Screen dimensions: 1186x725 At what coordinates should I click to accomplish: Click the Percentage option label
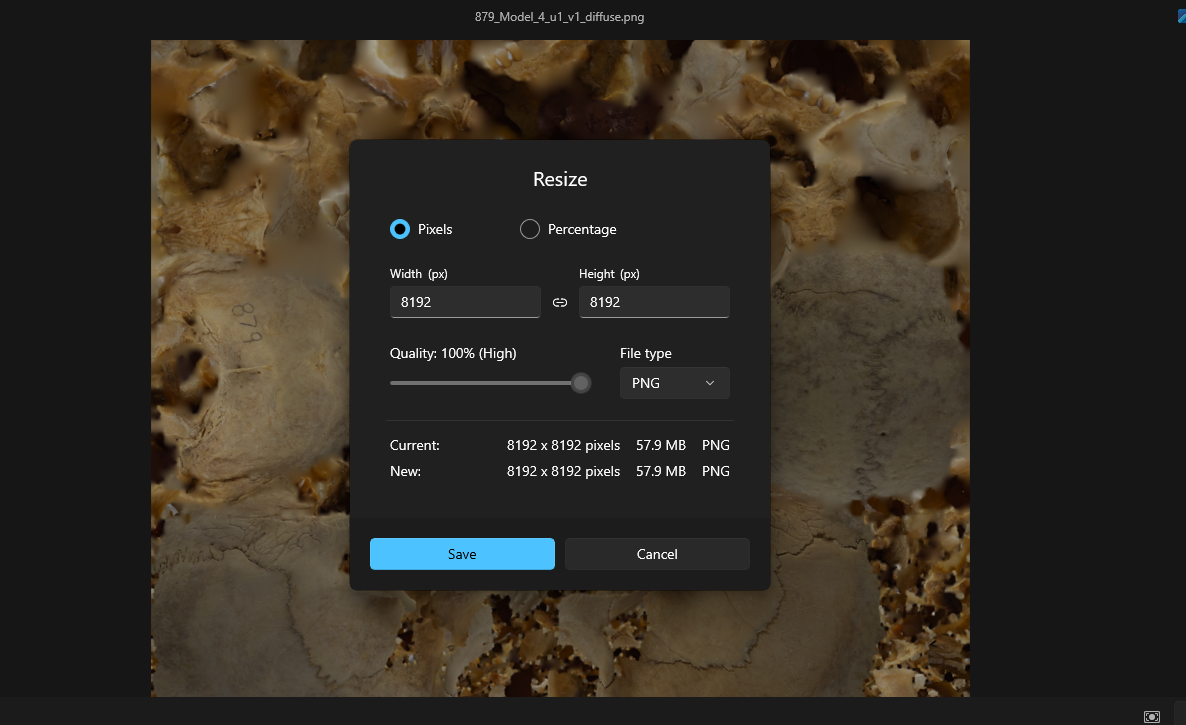(582, 229)
